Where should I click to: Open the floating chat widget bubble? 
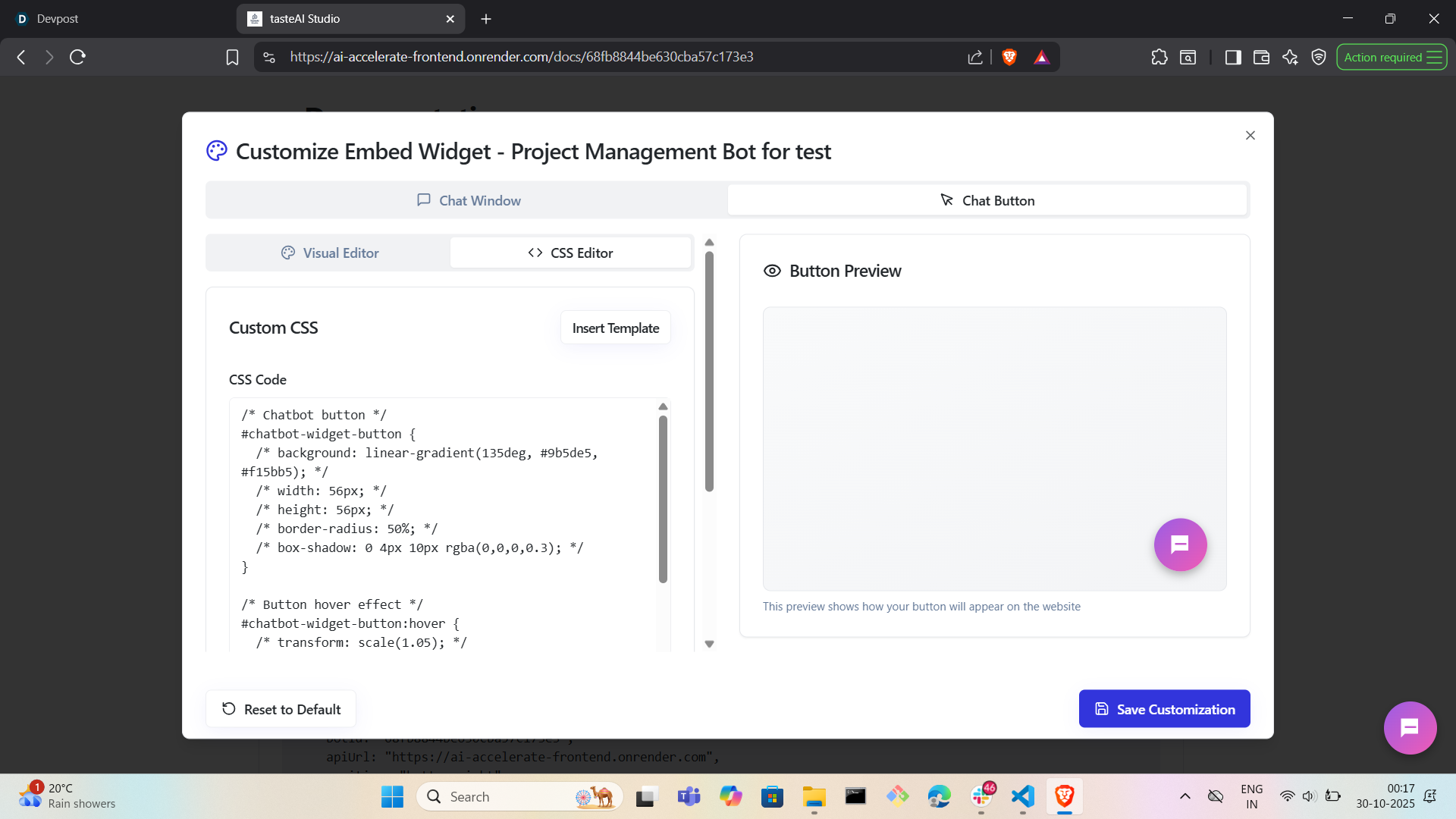tap(1410, 728)
